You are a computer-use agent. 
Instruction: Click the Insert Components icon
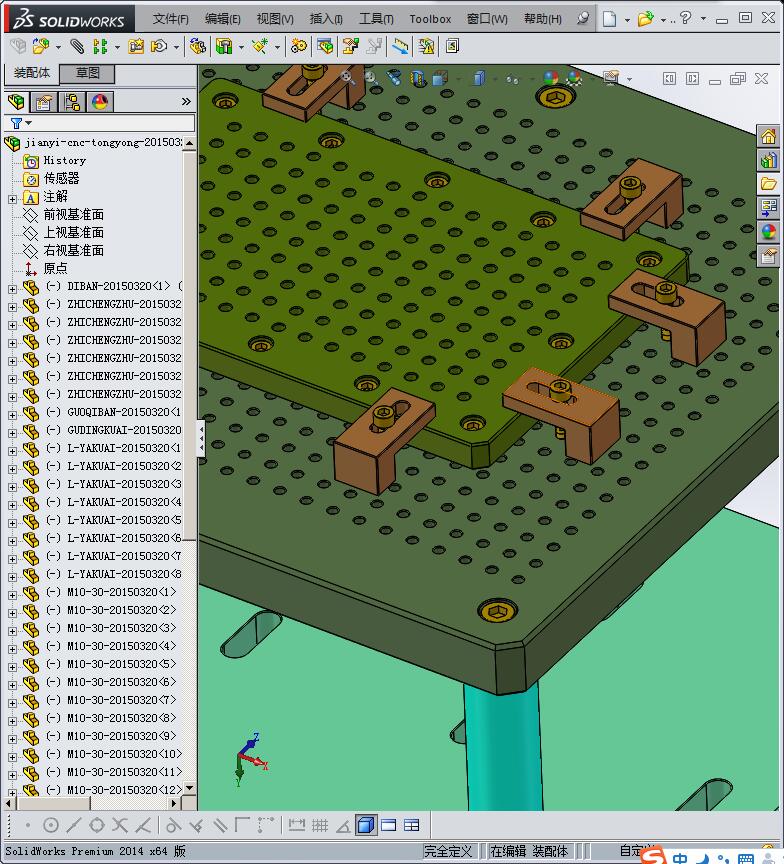pos(41,46)
